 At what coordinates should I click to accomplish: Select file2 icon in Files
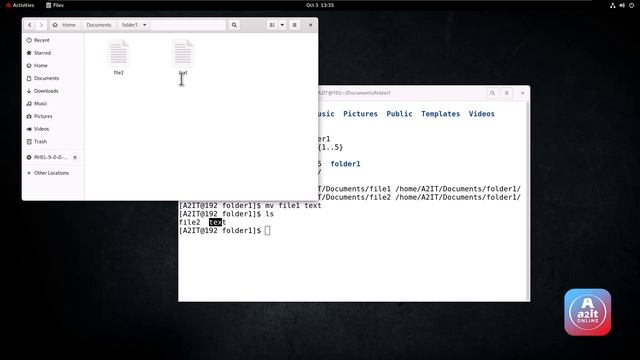click(118, 53)
